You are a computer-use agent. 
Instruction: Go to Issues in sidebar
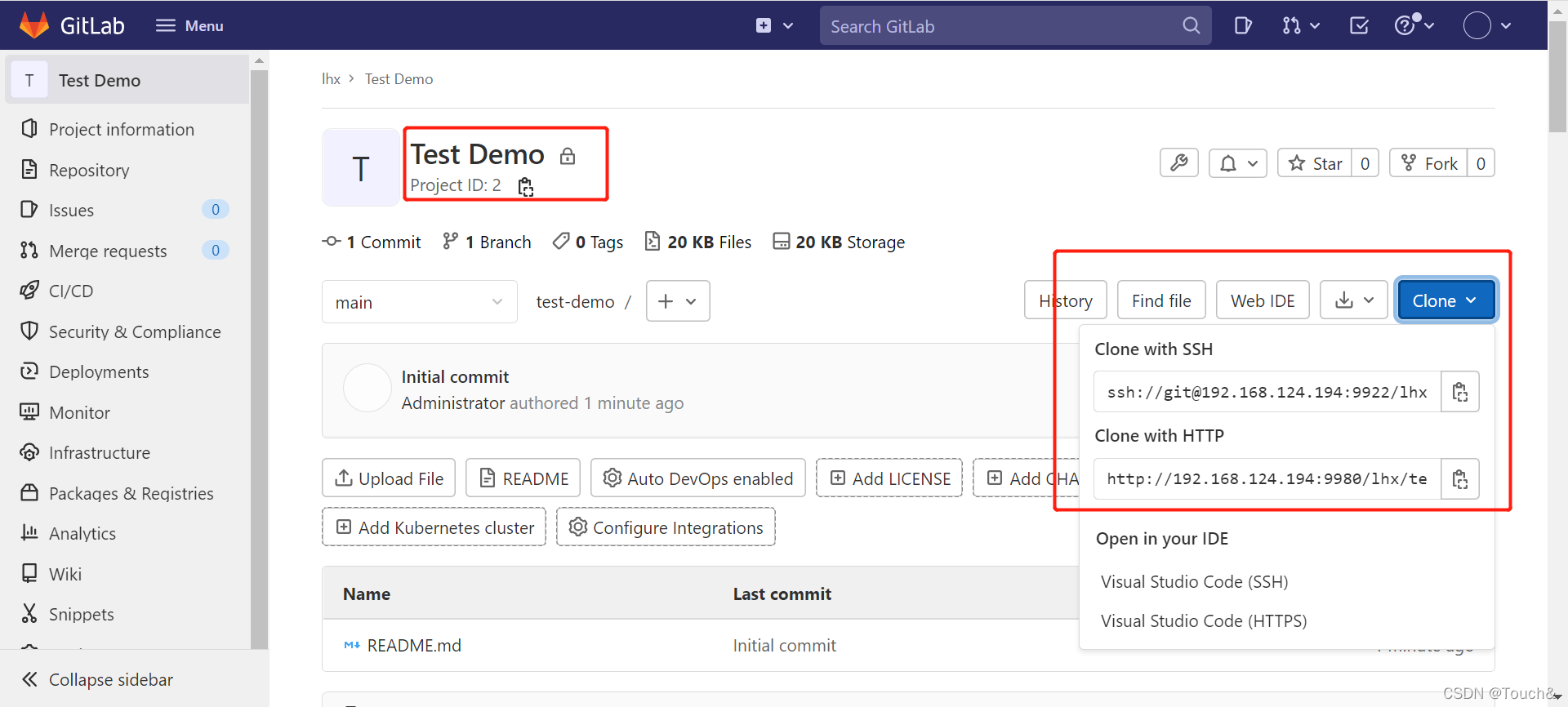(71, 210)
